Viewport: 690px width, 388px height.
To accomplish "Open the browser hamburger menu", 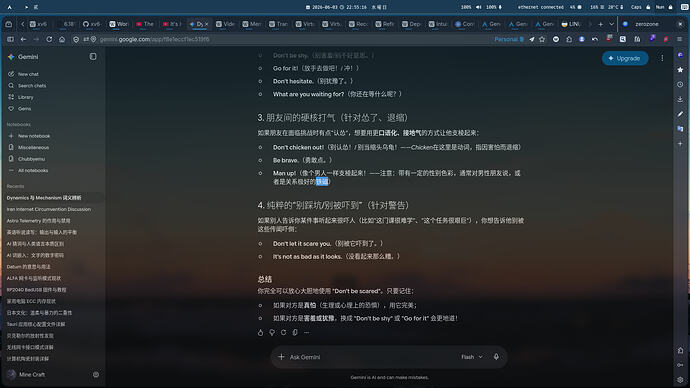I will click(x=679, y=39).
